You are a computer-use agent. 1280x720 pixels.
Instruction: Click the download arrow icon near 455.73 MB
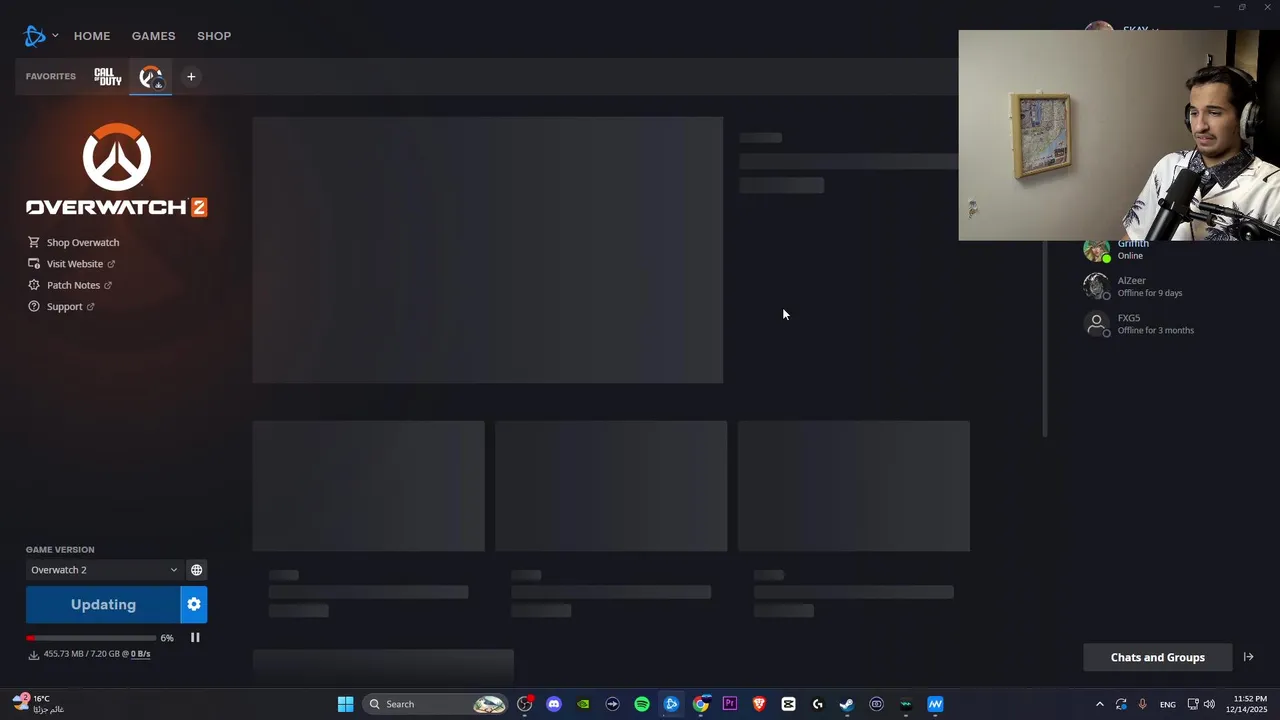33,654
